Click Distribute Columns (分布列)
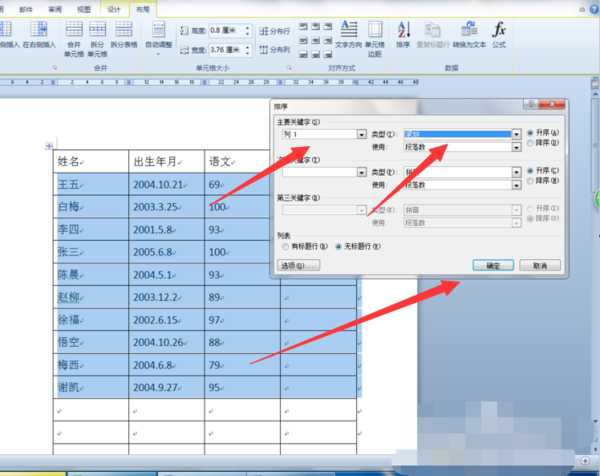 (x=274, y=49)
